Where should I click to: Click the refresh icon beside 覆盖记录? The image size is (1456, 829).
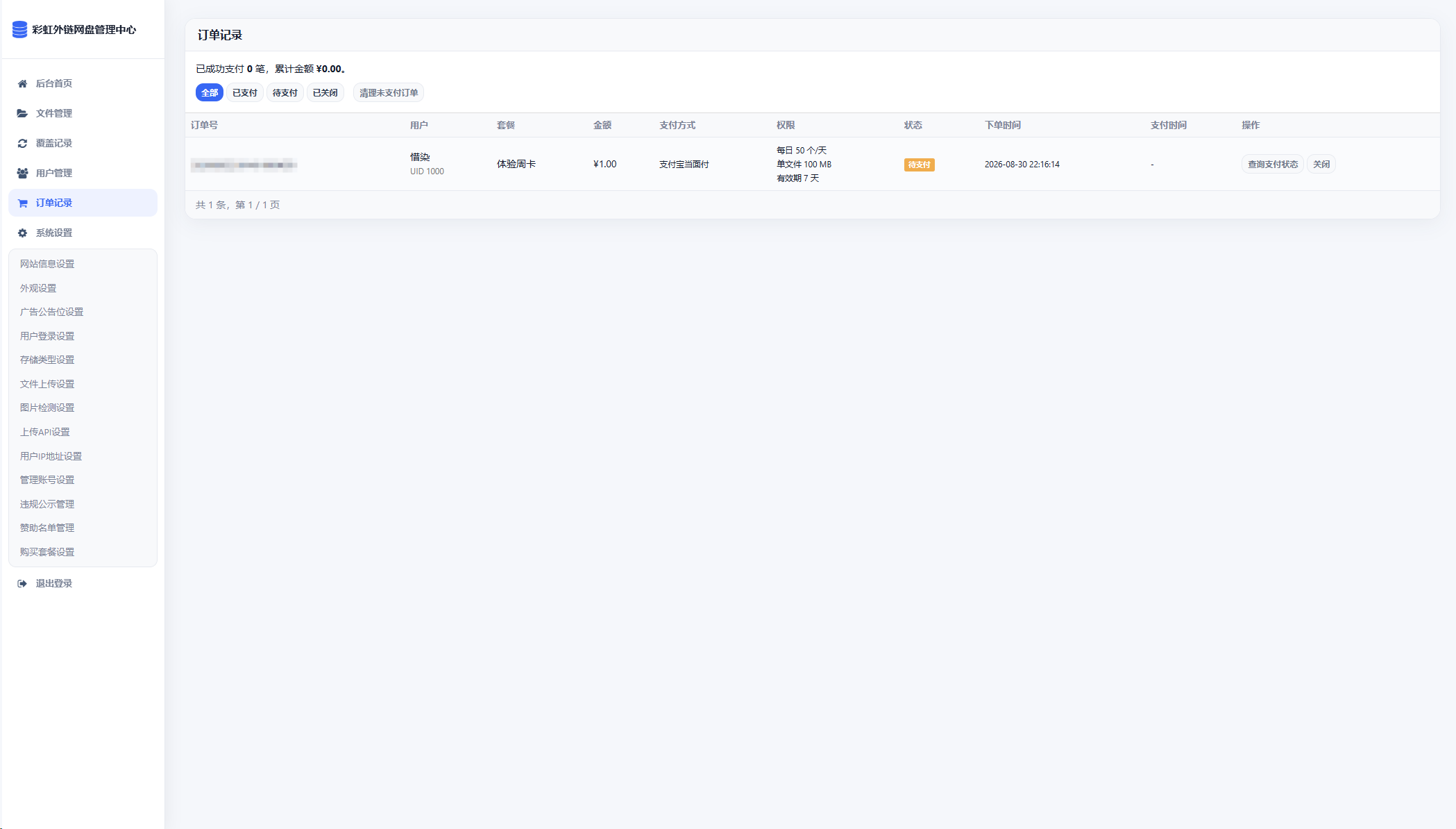(x=22, y=143)
